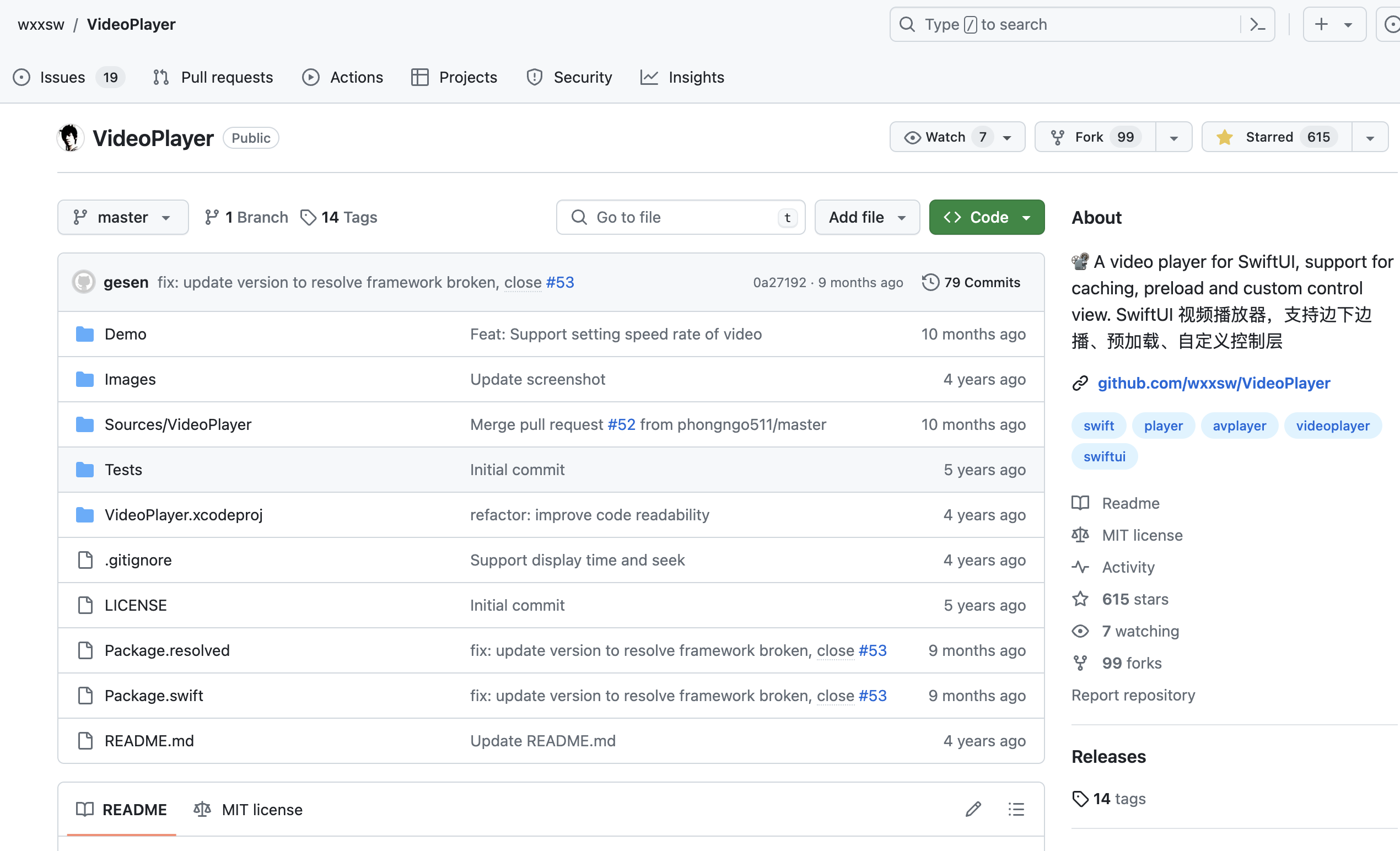The width and height of the screenshot is (1400, 851).
Task: Toggle Watch notifications for repository
Action: point(946,137)
